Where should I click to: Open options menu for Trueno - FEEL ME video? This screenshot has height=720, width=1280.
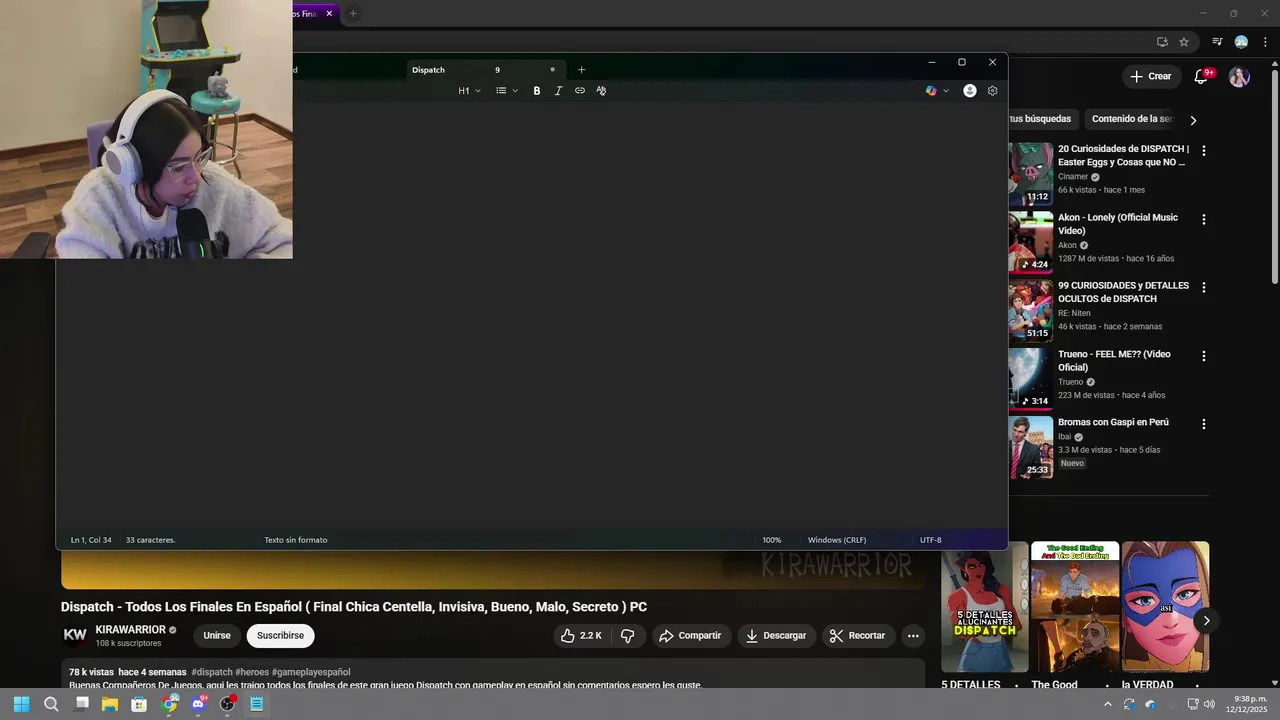[1204, 356]
